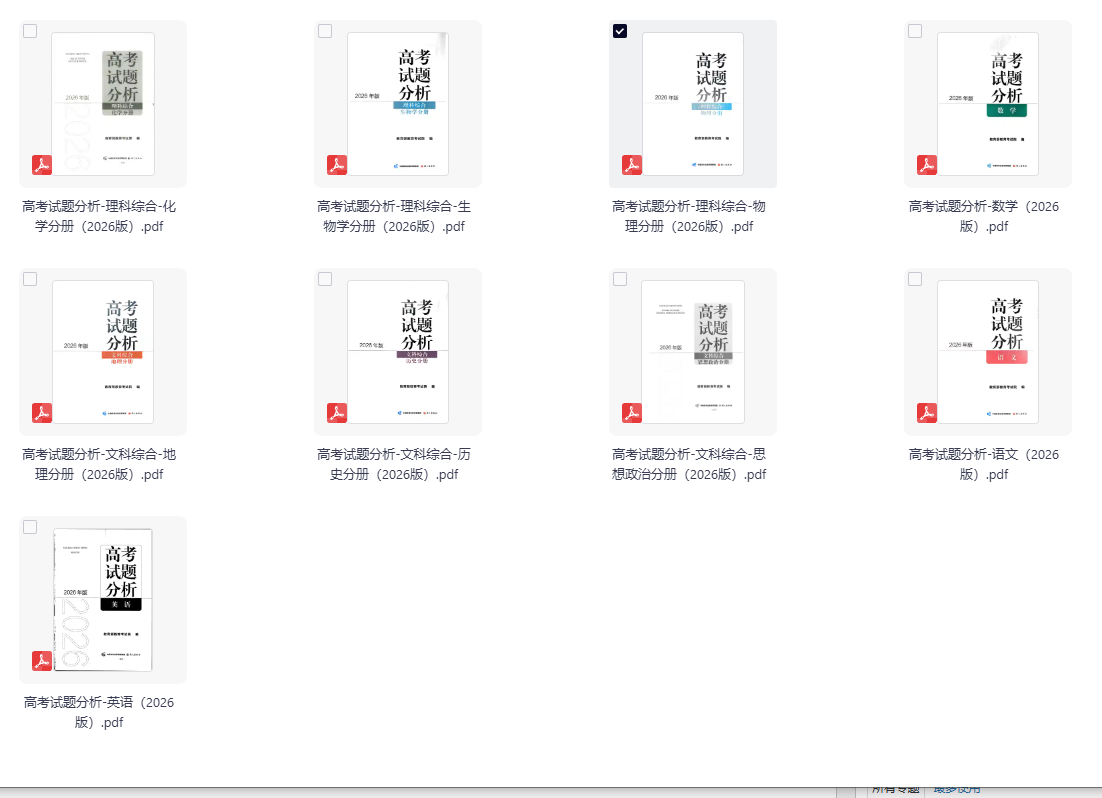Preview the 生物学分册 cover image
Viewport: 1102px width, 798px height.
pos(398,103)
